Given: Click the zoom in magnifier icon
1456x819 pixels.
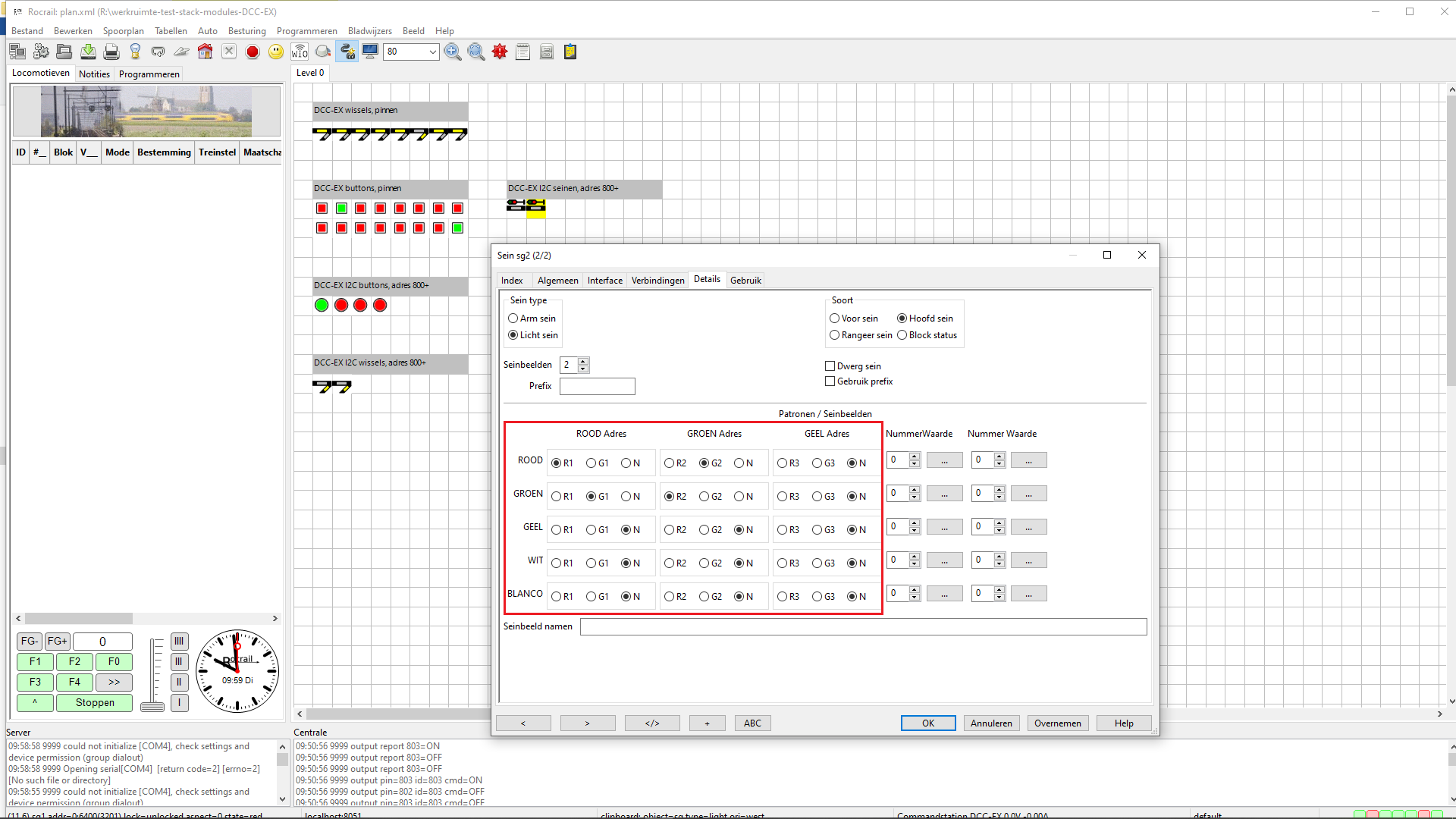Looking at the screenshot, I should tap(453, 52).
